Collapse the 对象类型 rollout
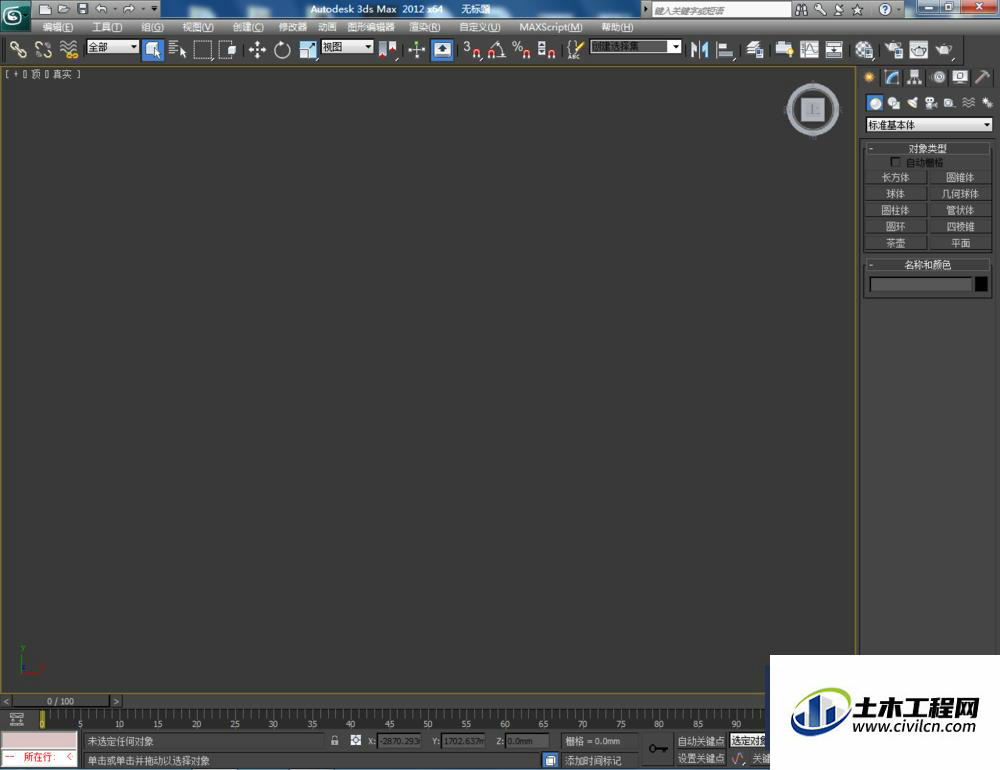The height and width of the screenshot is (770, 1000). (x=928, y=148)
